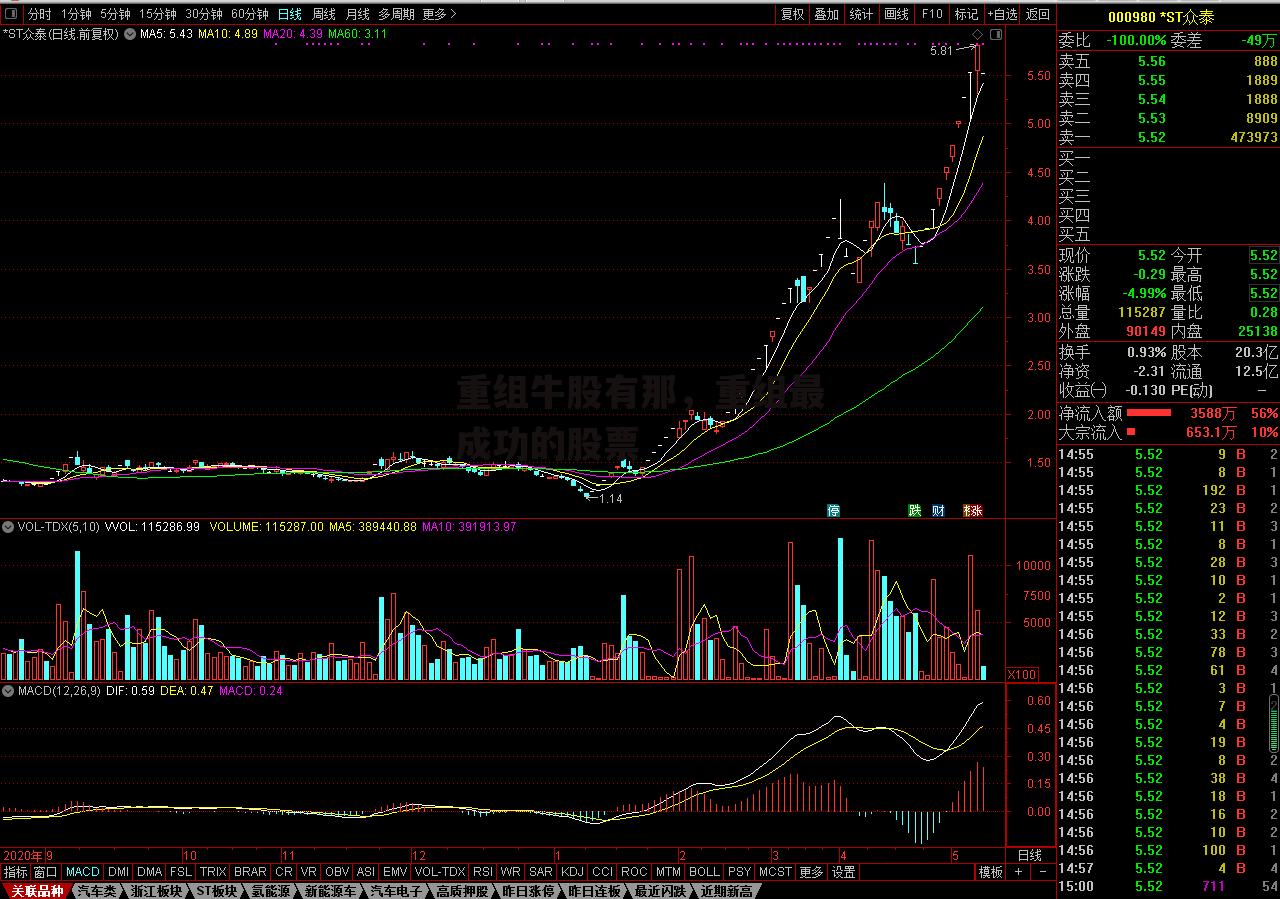
Task: Open the 日线 period selector at bottom right
Action: click(x=1029, y=856)
